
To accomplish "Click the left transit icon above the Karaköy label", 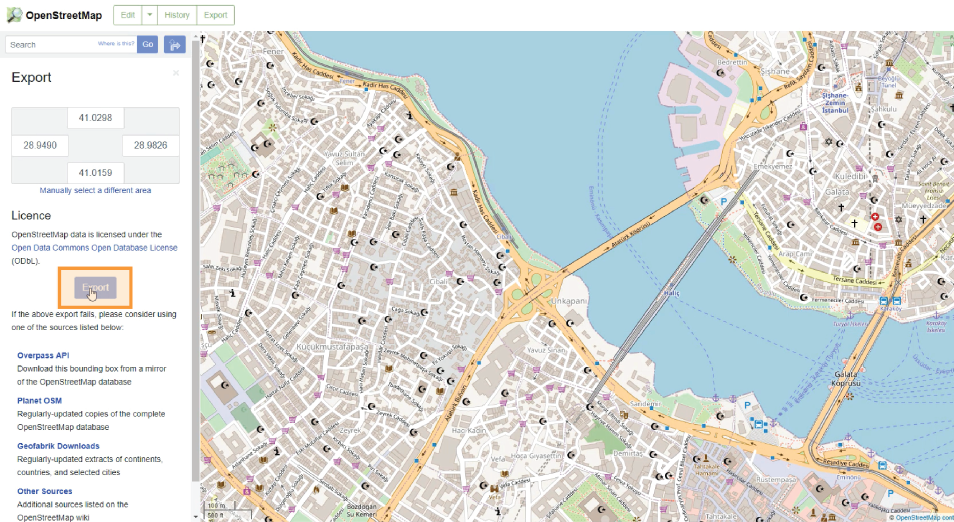I will 885,301.
